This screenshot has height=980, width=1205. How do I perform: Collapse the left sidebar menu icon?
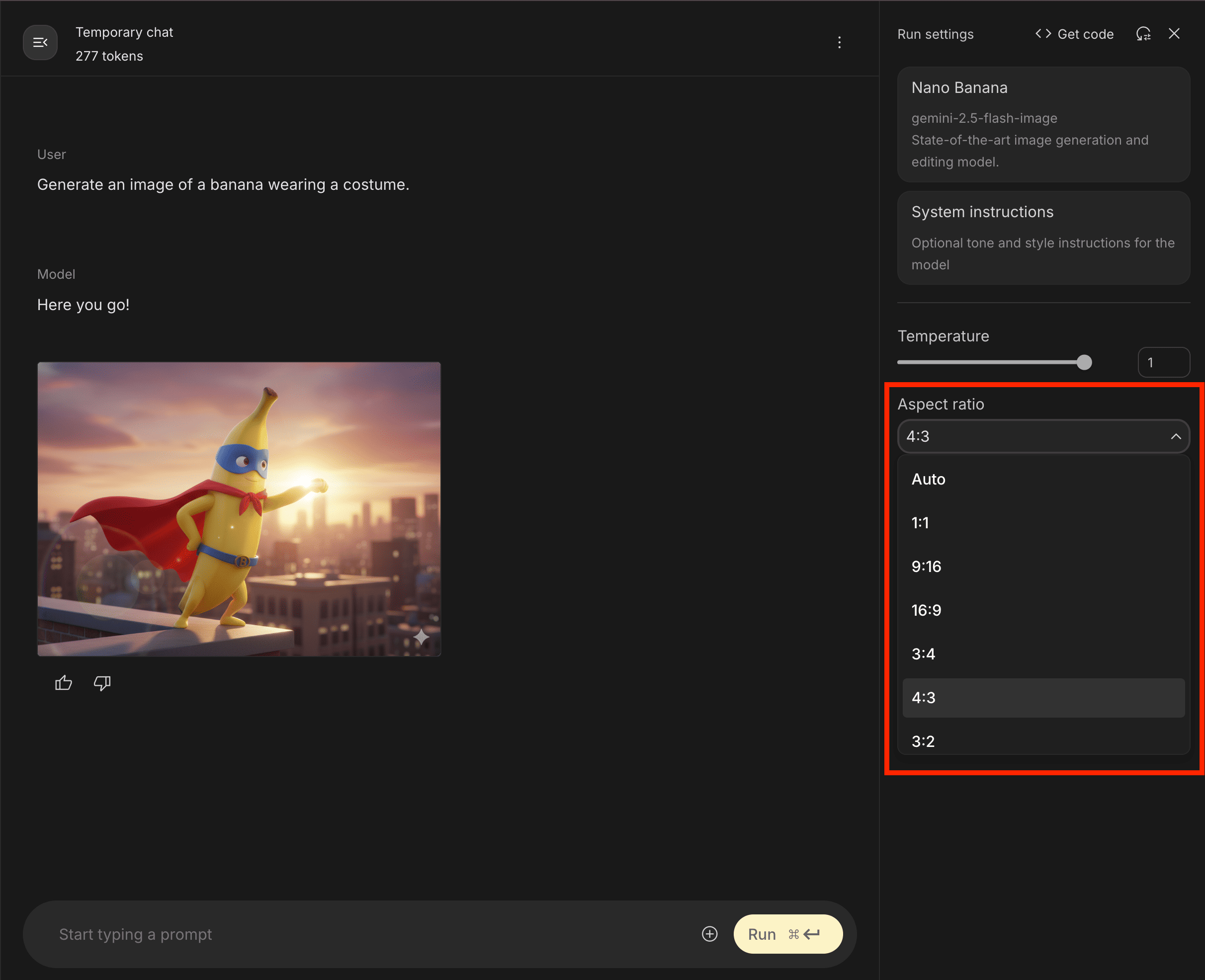tap(40, 42)
